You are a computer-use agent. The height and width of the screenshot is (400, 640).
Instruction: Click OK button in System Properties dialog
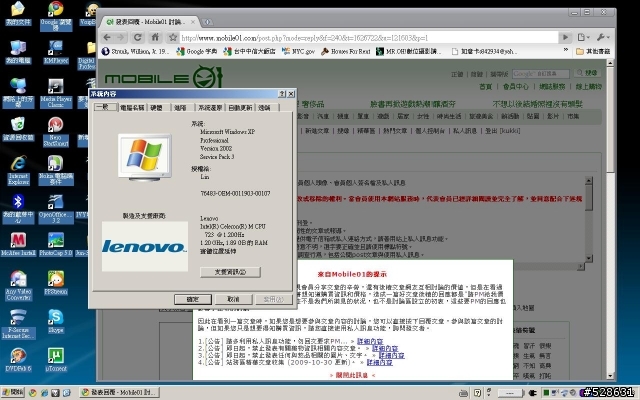point(193,299)
